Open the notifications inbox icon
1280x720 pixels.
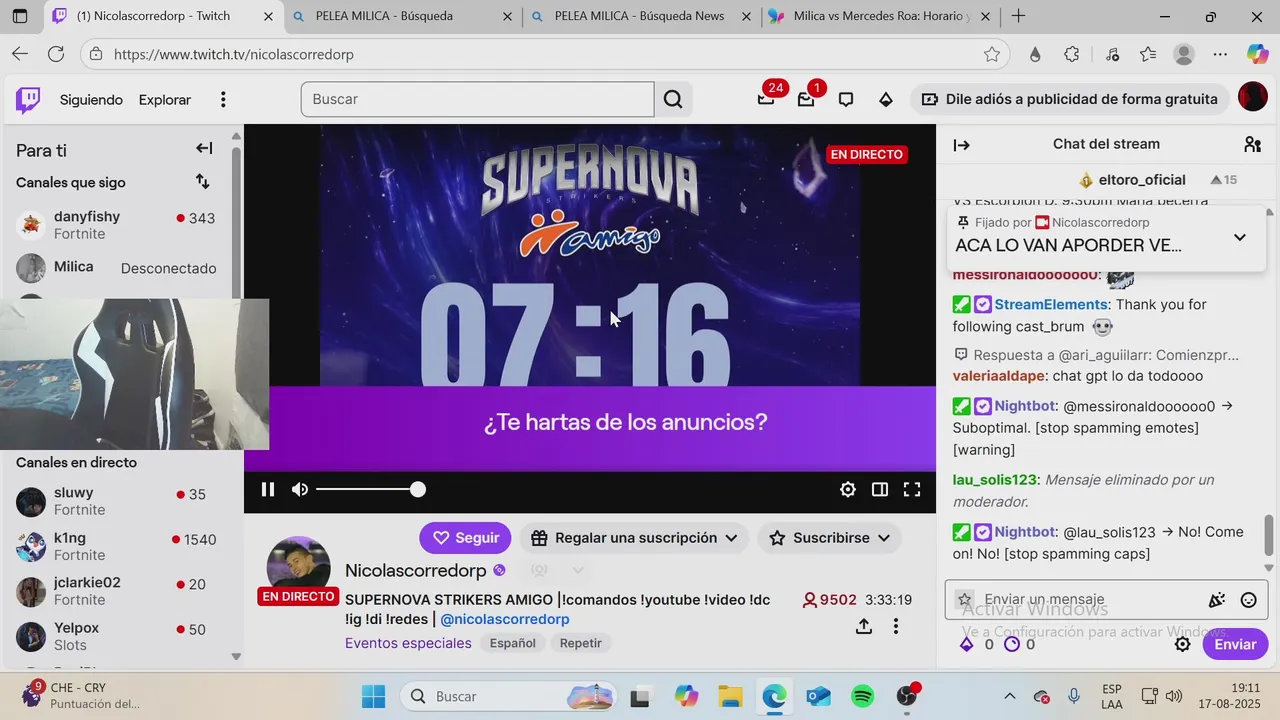click(x=806, y=99)
